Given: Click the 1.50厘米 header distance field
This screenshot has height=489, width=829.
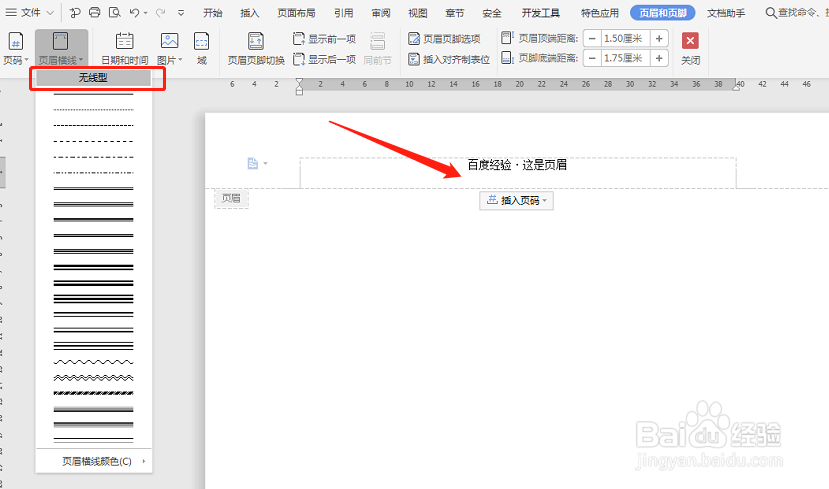Looking at the screenshot, I should tap(624, 39).
